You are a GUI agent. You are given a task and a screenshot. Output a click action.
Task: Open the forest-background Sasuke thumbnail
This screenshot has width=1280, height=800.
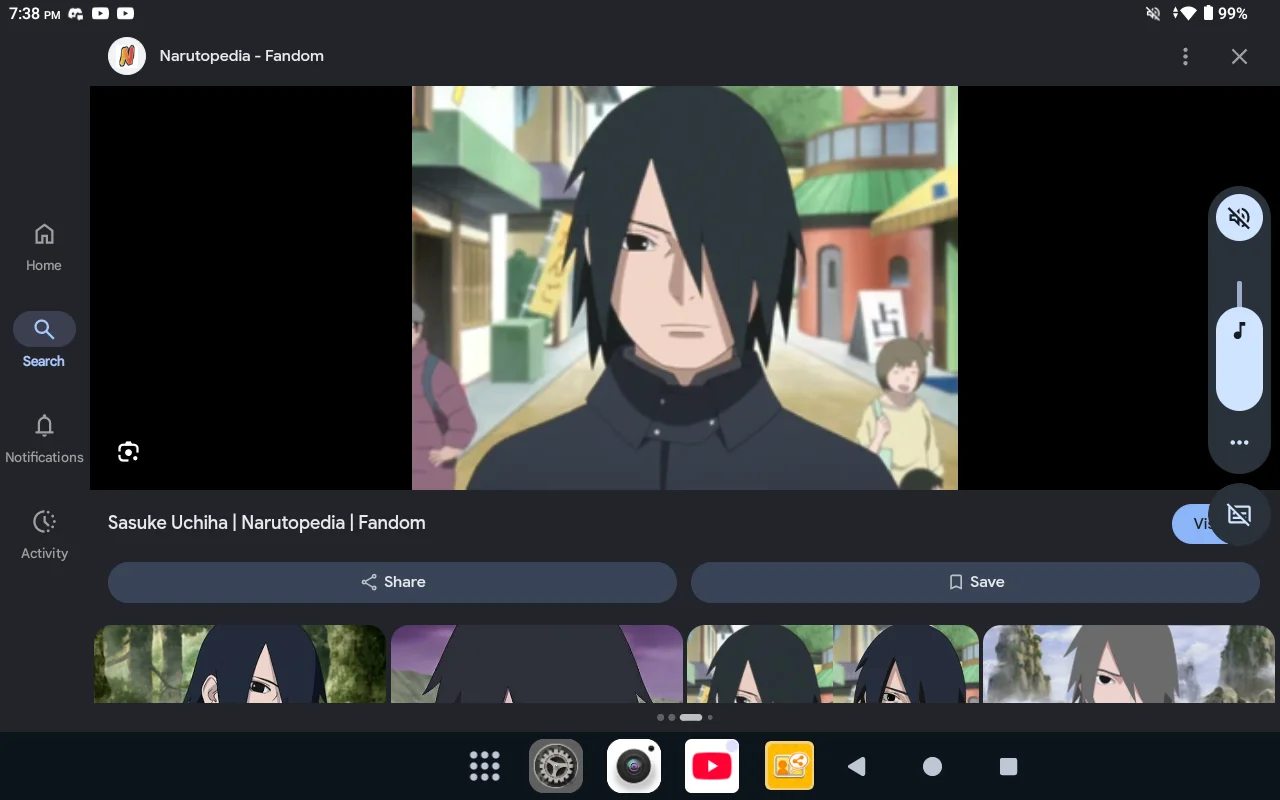pyautogui.click(x=240, y=664)
